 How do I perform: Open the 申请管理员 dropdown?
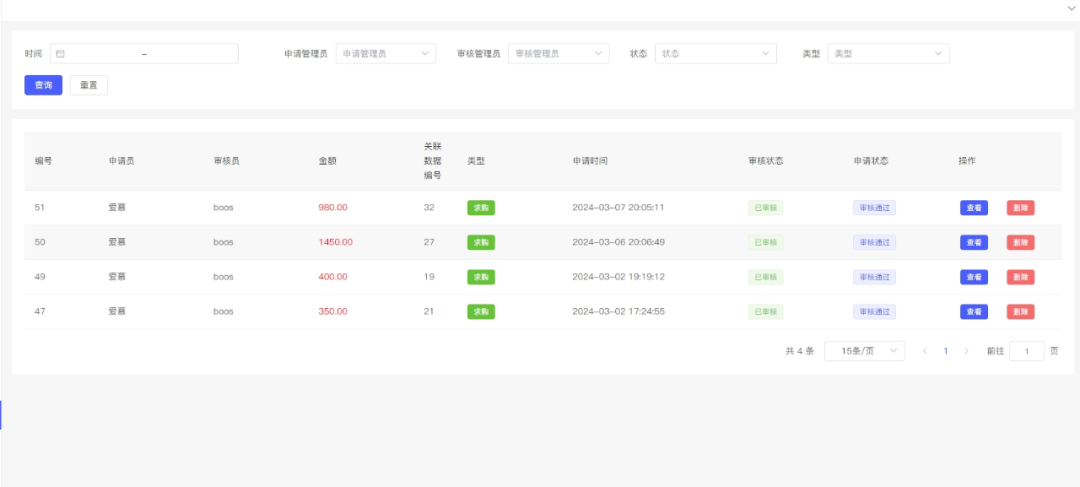pyautogui.click(x=385, y=54)
